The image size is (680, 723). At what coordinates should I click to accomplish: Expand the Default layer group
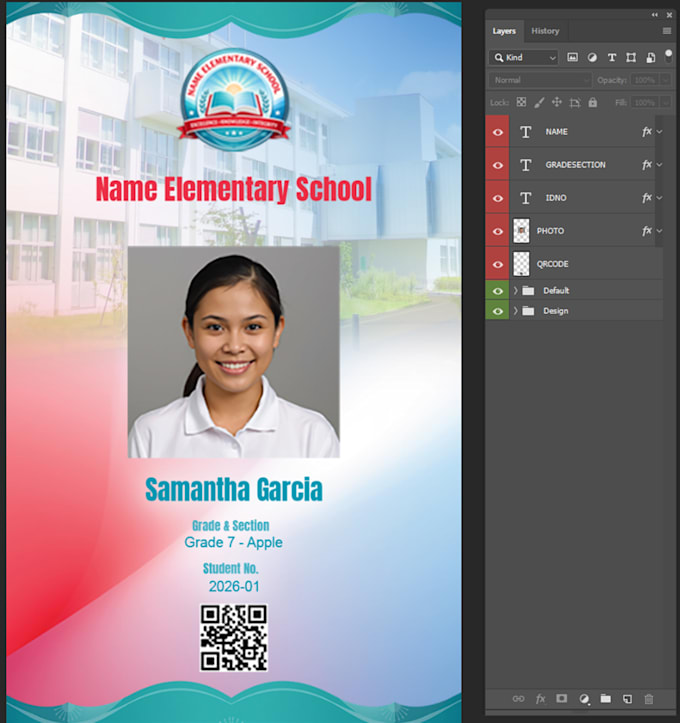(x=516, y=290)
